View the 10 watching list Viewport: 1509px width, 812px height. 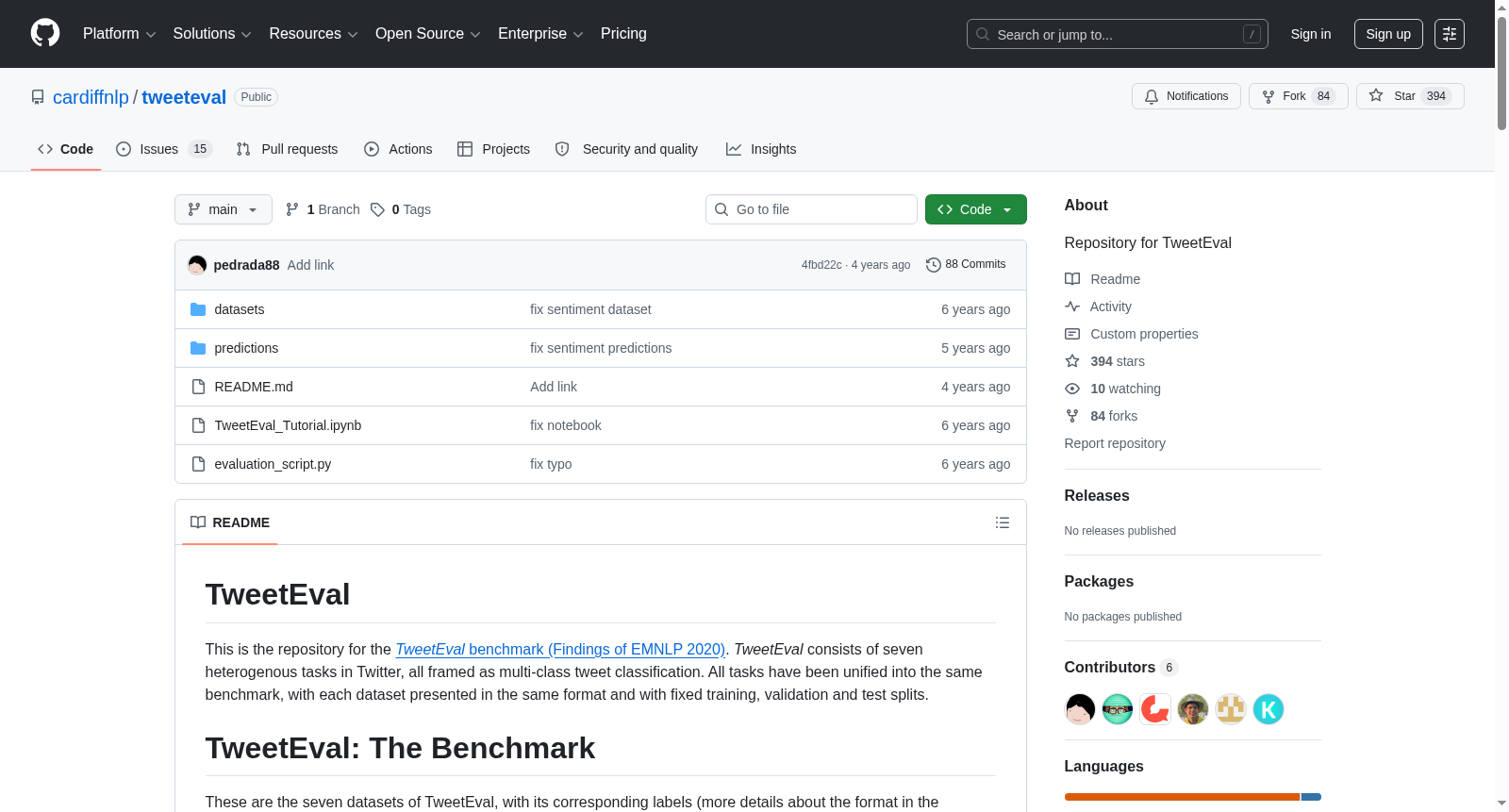pyautogui.click(x=1113, y=389)
